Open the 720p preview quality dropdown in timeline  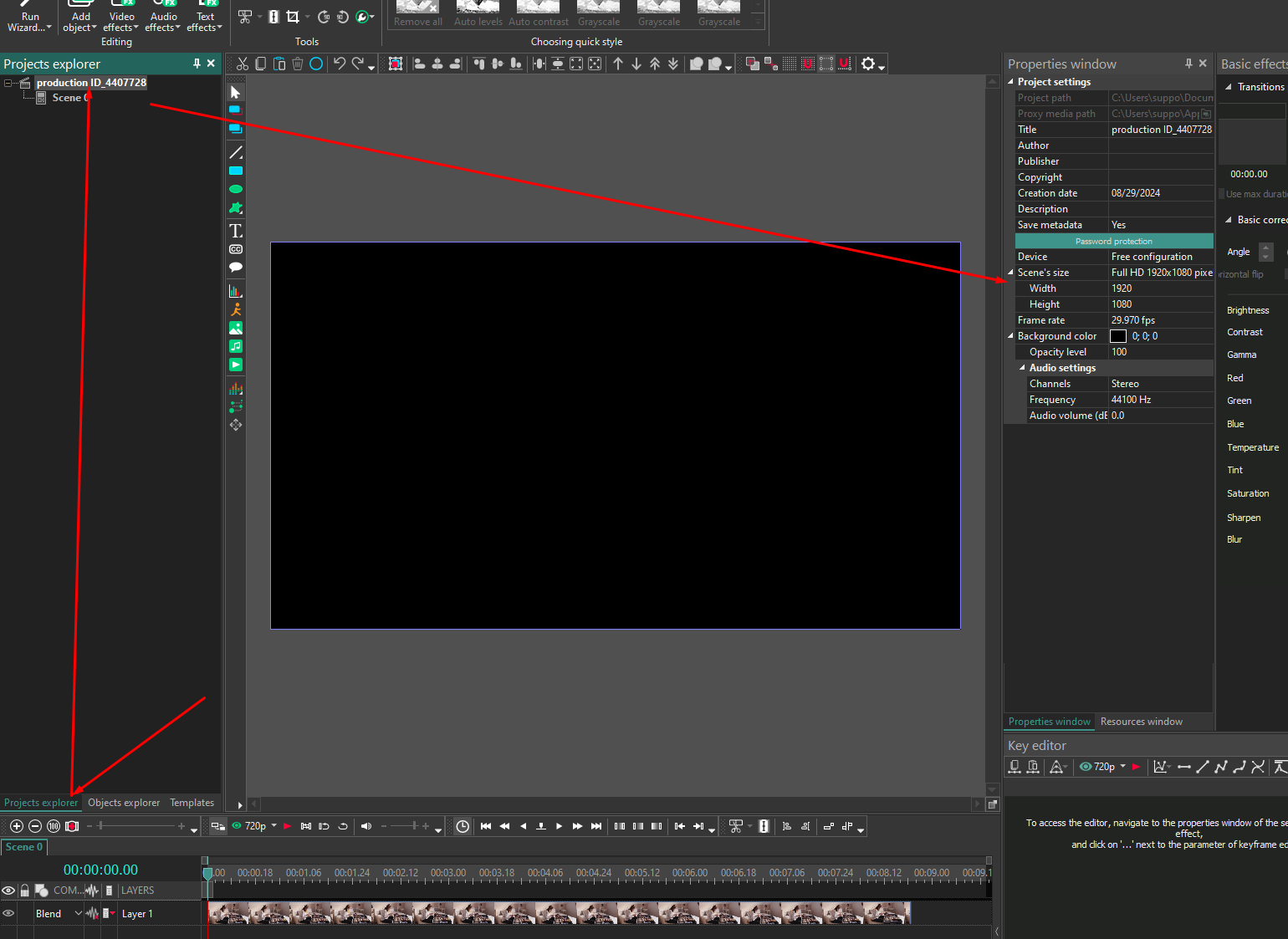click(x=274, y=826)
